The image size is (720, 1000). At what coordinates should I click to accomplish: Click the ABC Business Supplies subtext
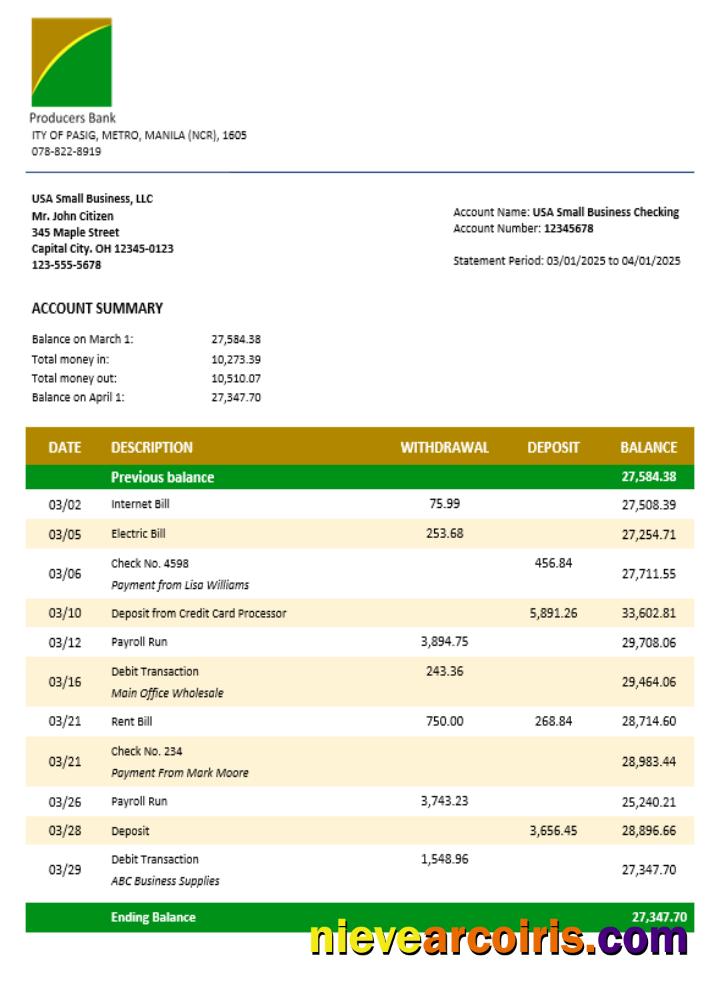coord(165,881)
